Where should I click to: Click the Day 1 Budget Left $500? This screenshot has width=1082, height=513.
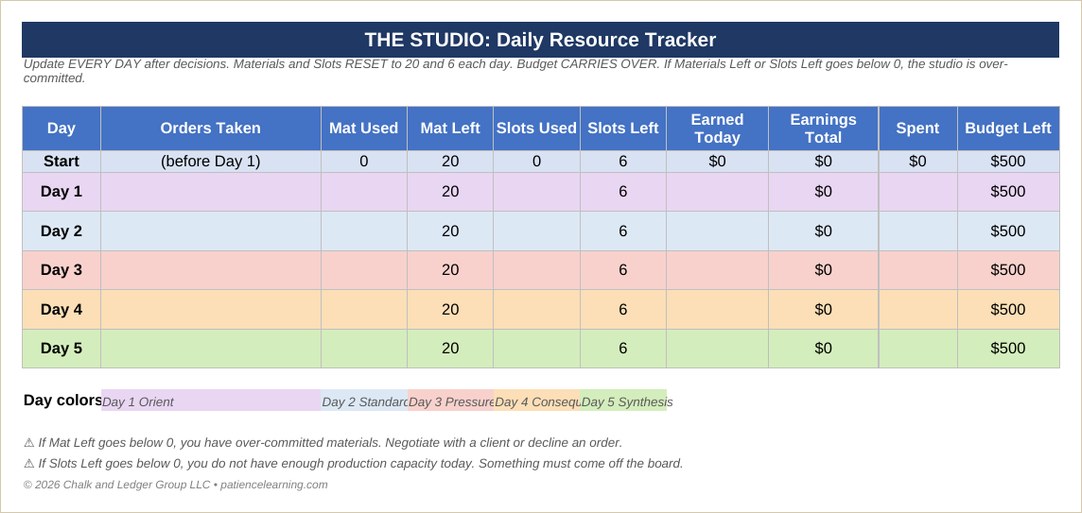pos(1008,192)
